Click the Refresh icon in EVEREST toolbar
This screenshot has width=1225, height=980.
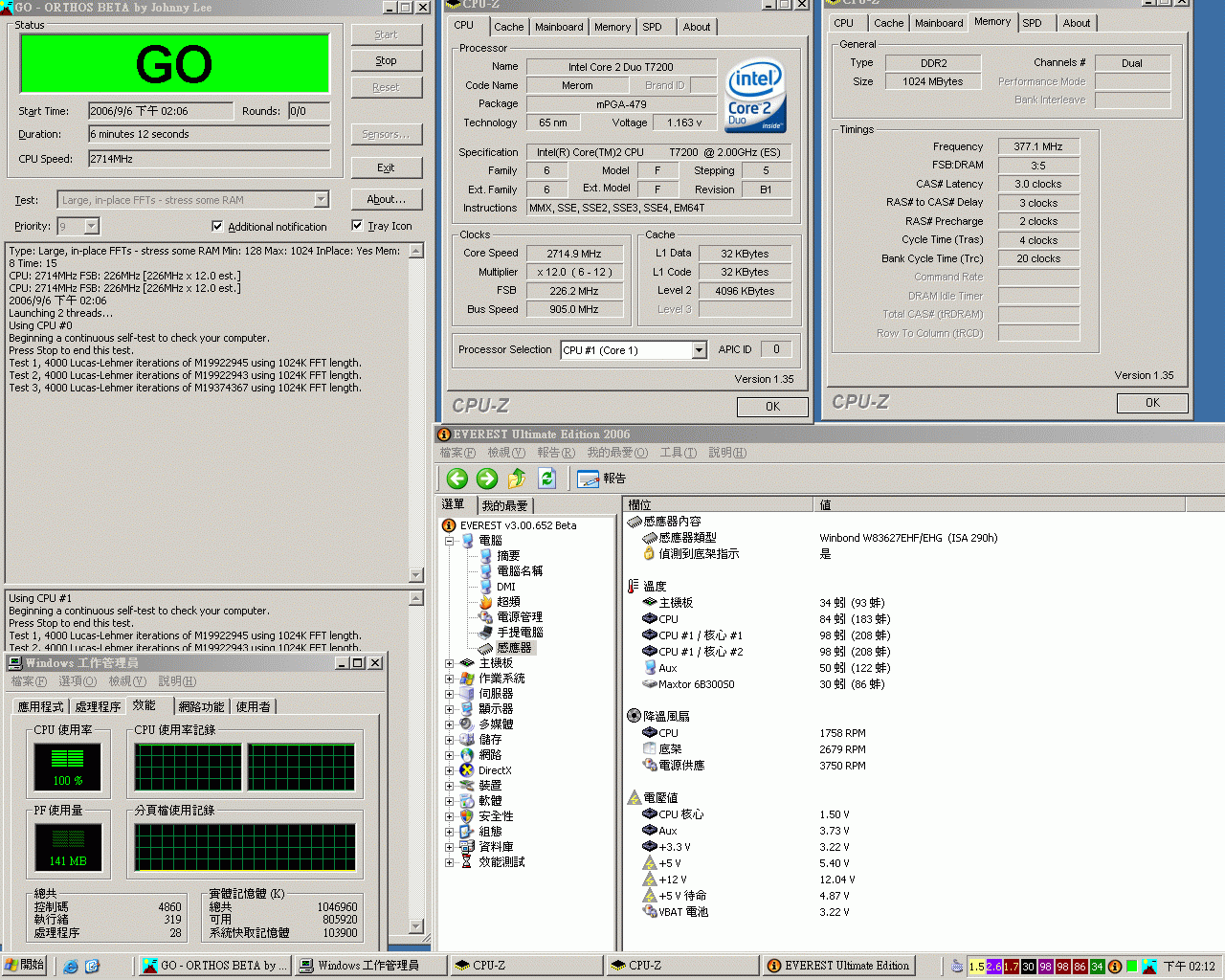[x=547, y=479]
